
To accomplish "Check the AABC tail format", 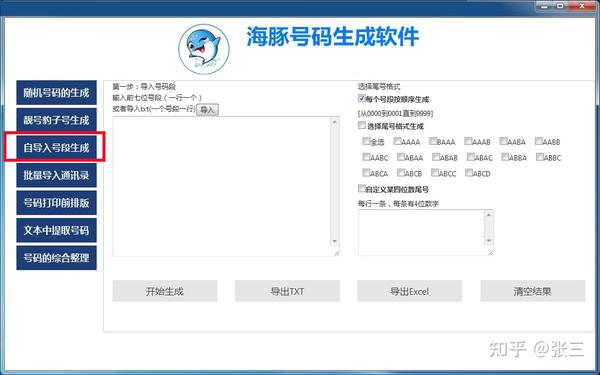I will [366, 157].
